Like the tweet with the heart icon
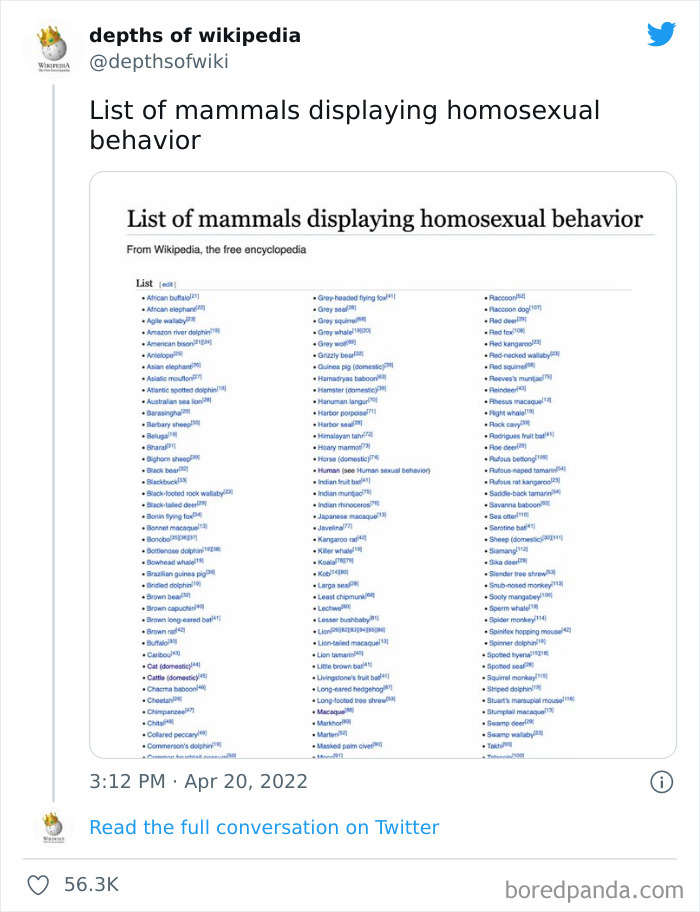This screenshot has width=700, height=912. [x=40, y=884]
